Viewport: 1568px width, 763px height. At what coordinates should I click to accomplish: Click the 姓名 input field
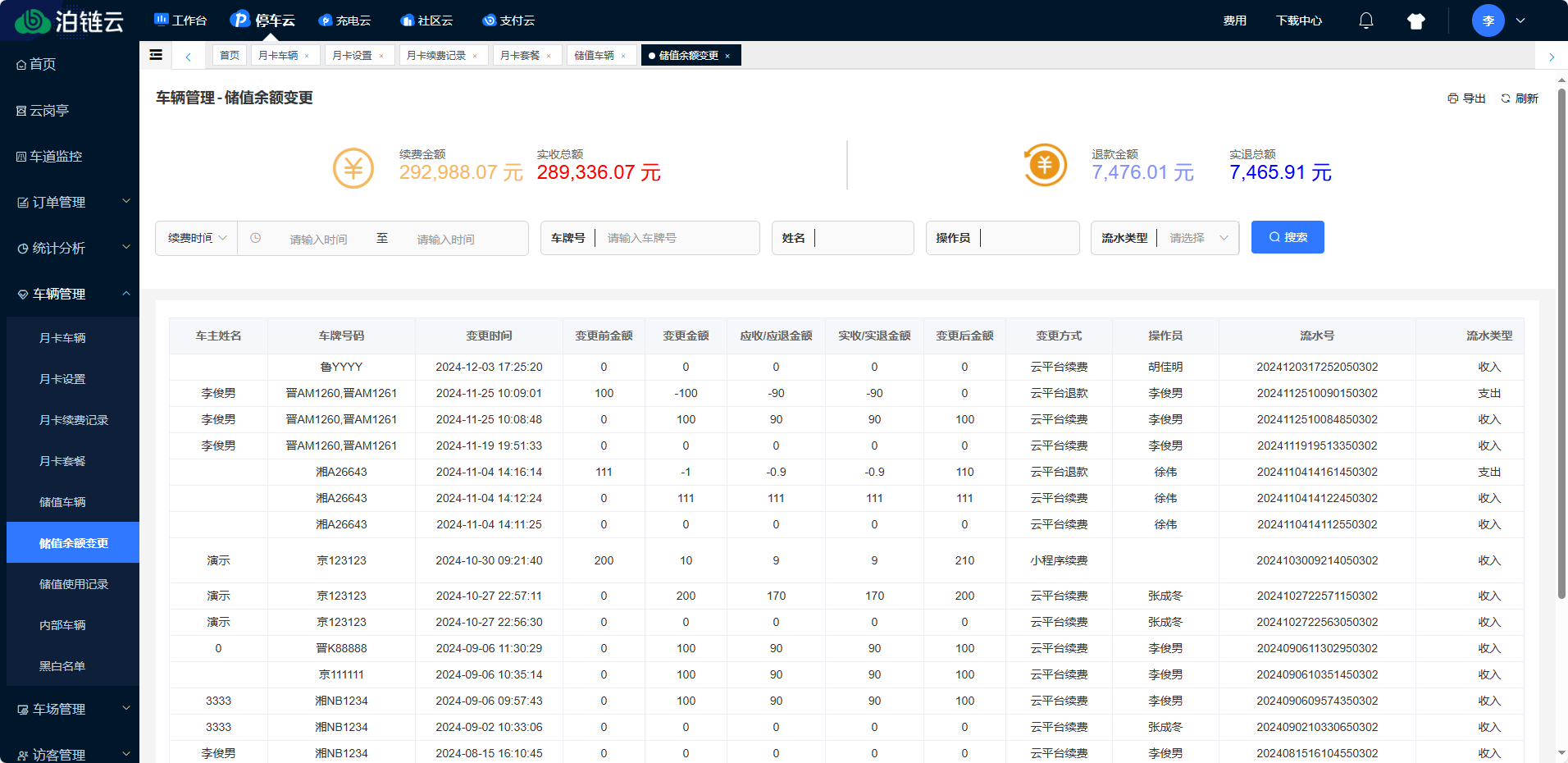coord(864,238)
